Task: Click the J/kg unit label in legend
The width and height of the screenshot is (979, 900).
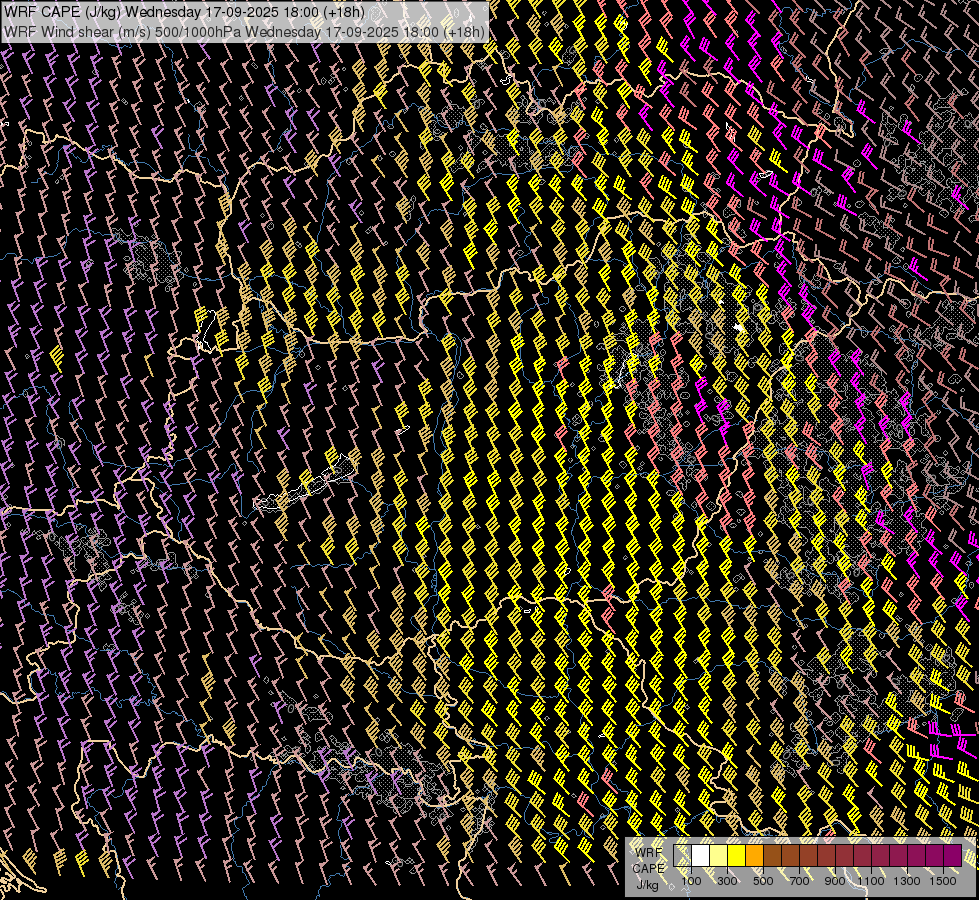Action: (x=647, y=885)
